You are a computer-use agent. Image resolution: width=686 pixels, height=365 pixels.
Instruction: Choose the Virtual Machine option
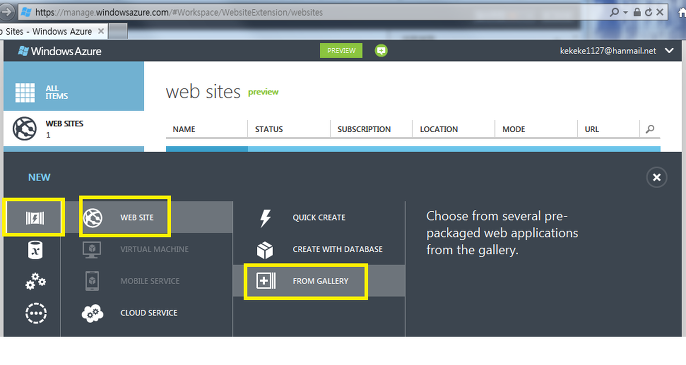147,249
